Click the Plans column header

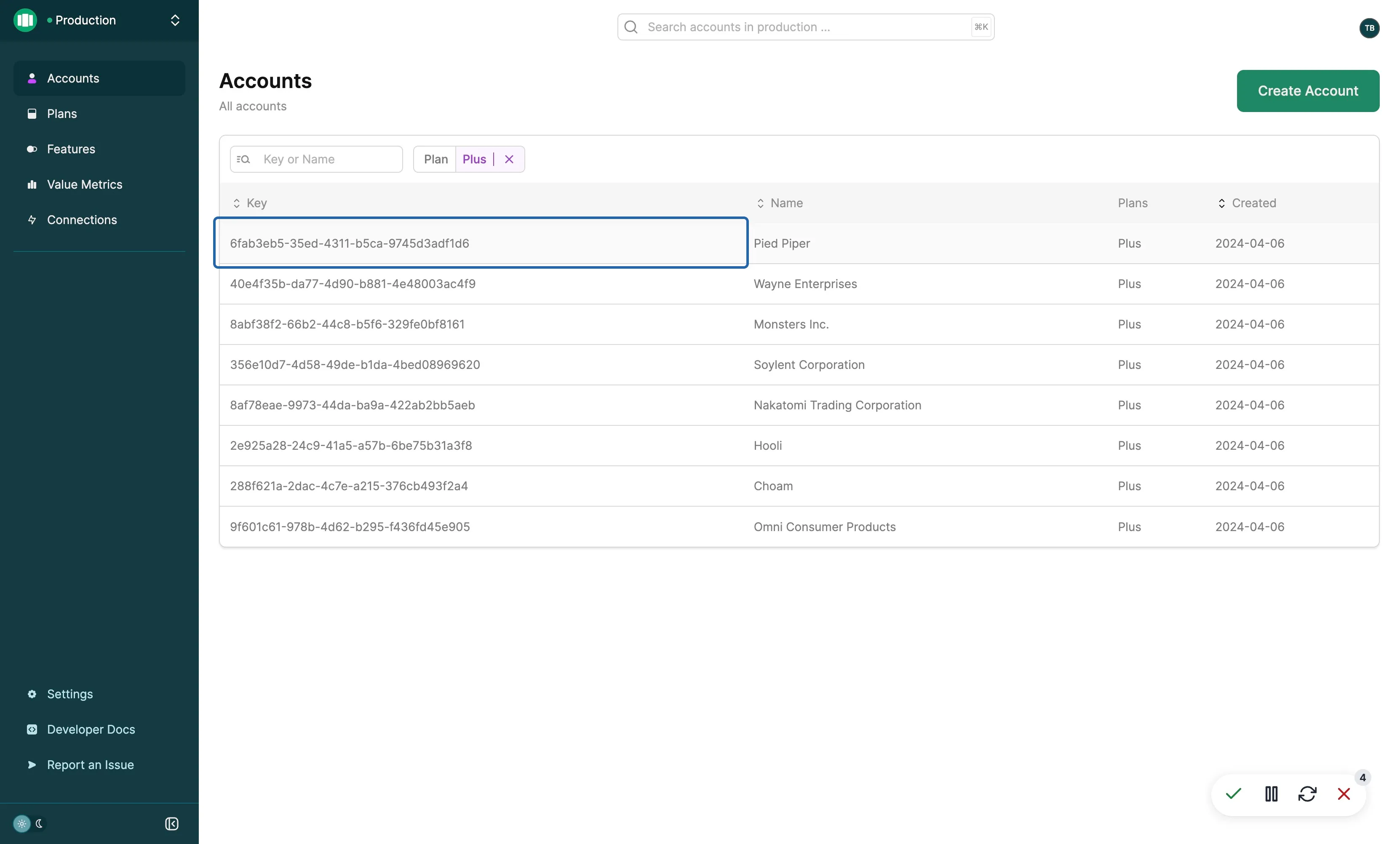pyautogui.click(x=1133, y=203)
